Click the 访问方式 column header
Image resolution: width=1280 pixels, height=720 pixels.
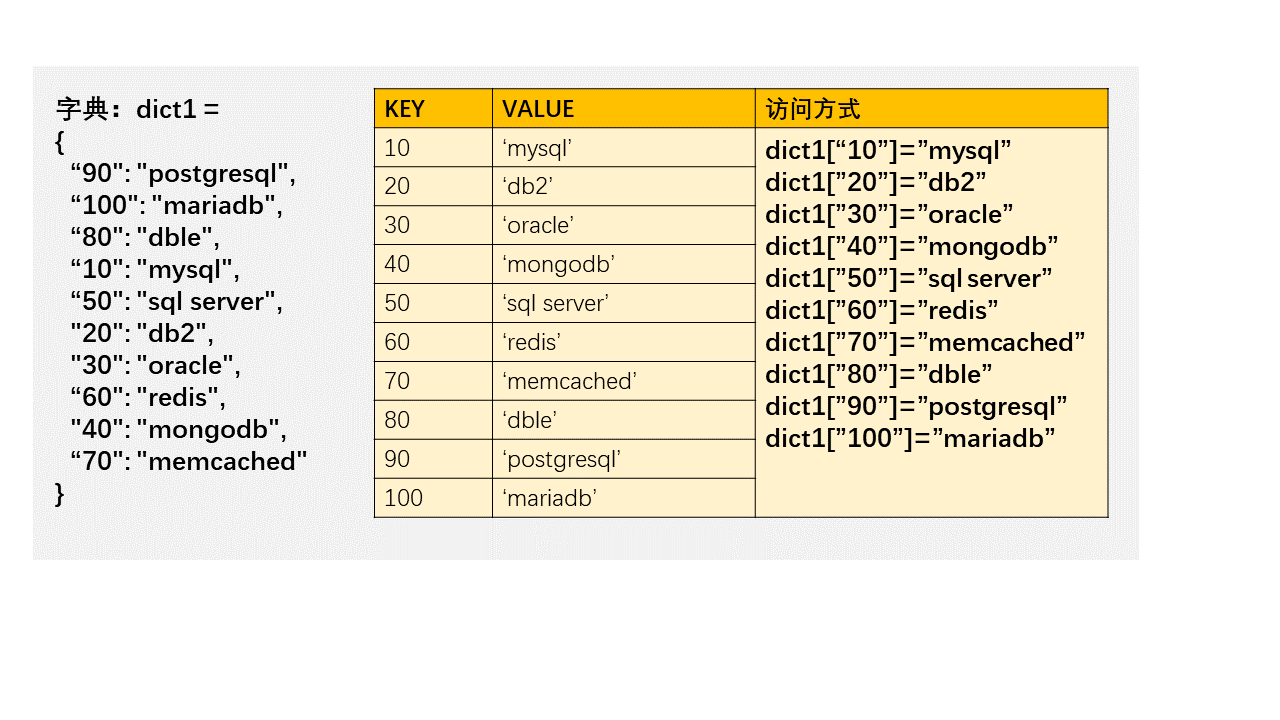click(x=931, y=108)
